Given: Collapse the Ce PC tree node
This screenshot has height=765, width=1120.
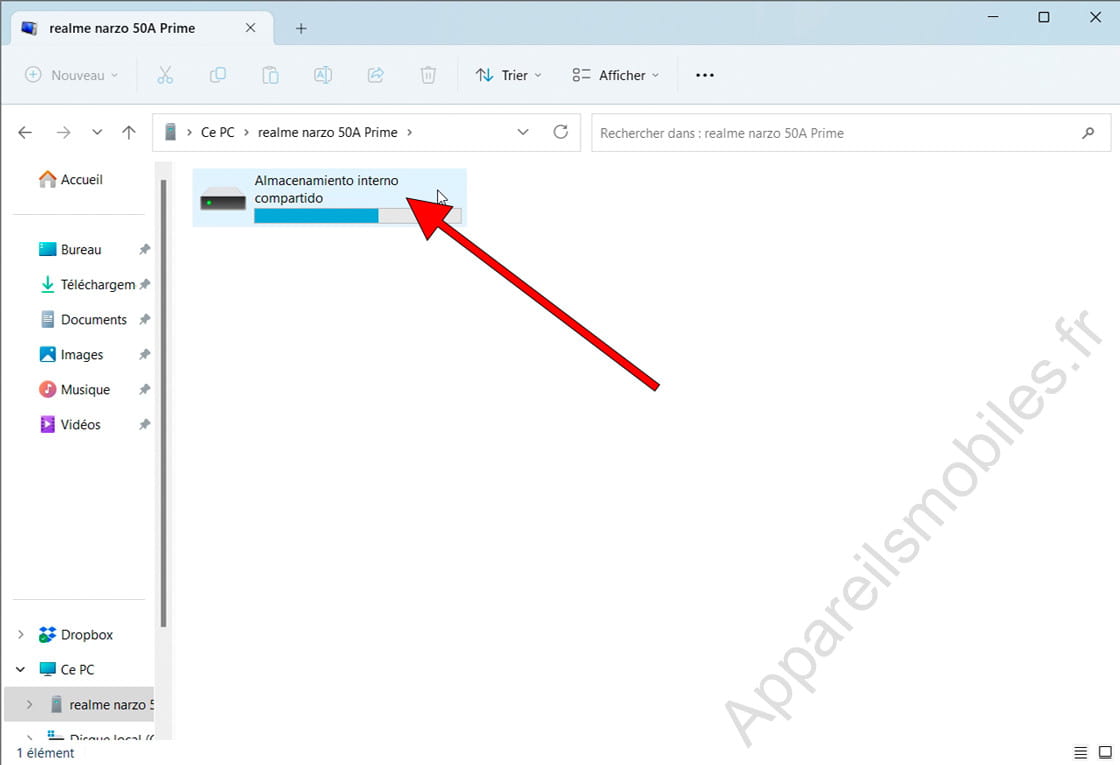Looking at the screenshot, I should click(21, 669).
